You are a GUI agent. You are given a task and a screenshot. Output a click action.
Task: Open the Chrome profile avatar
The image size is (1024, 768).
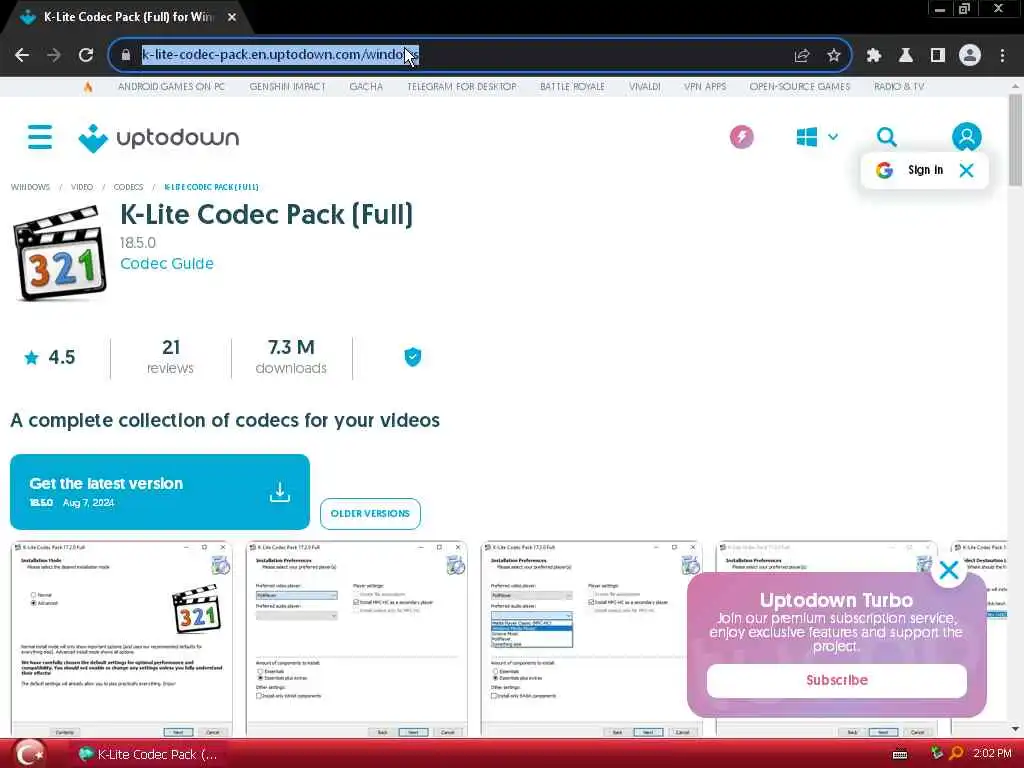pos(970,55)
